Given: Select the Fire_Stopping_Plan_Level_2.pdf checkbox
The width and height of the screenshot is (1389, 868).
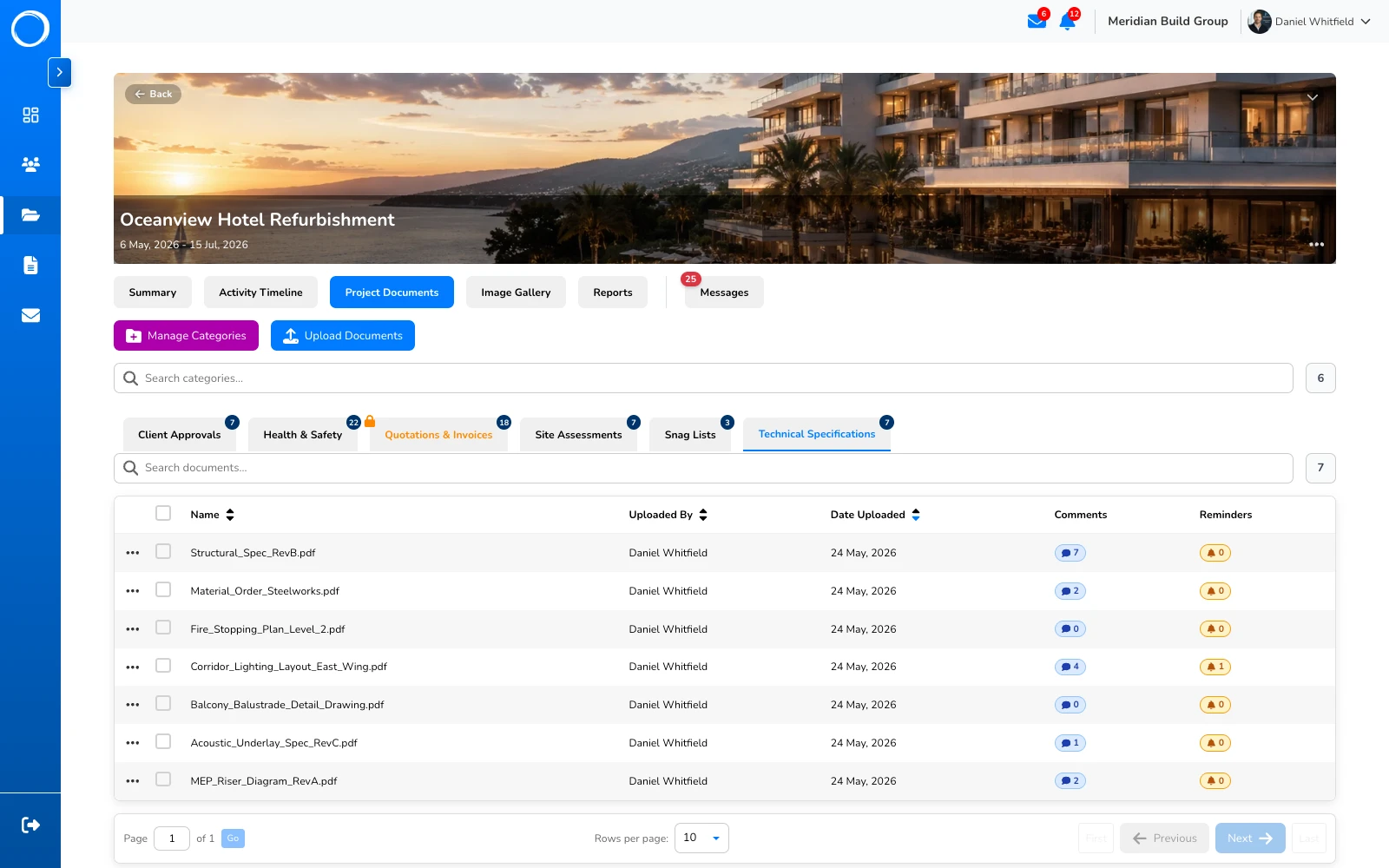Looking at the screenshot, I should 163,628.
